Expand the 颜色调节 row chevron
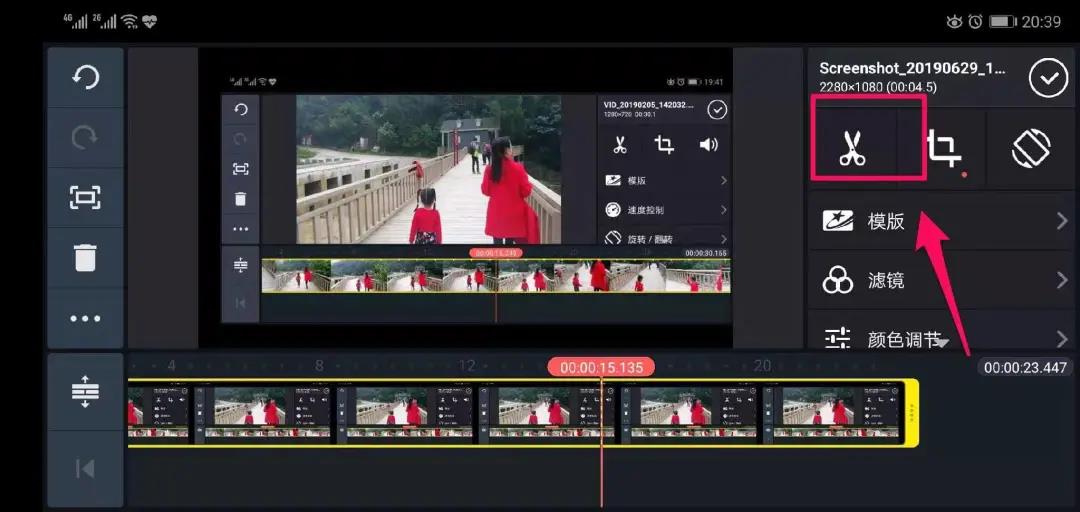Viewport: 1080px width, 512px height. pos(1061,339)
